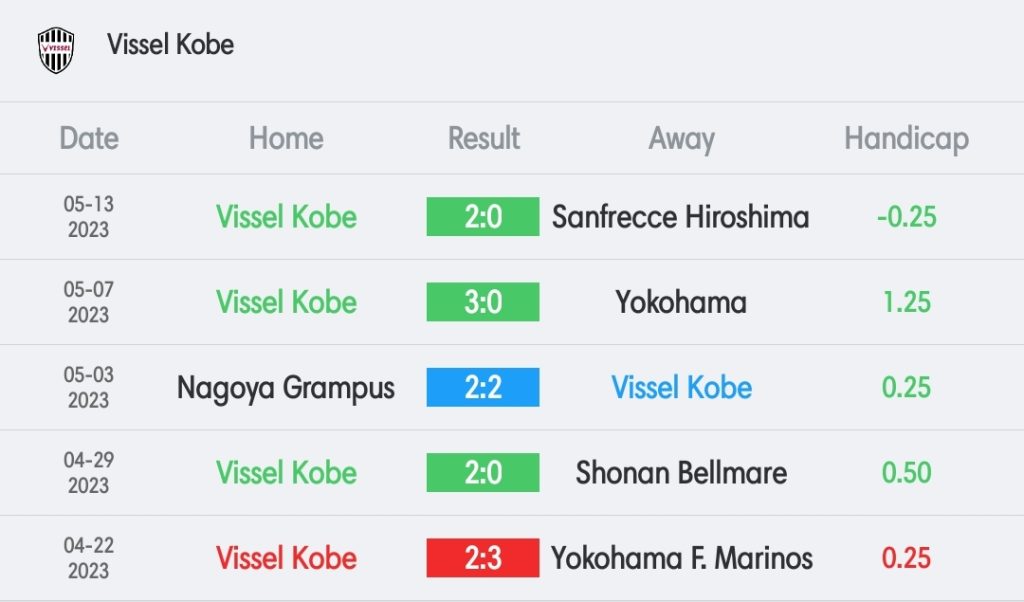Click the 1.25 handicap value
Screen dimensions: 1024x602
click(x=906, y=302)
